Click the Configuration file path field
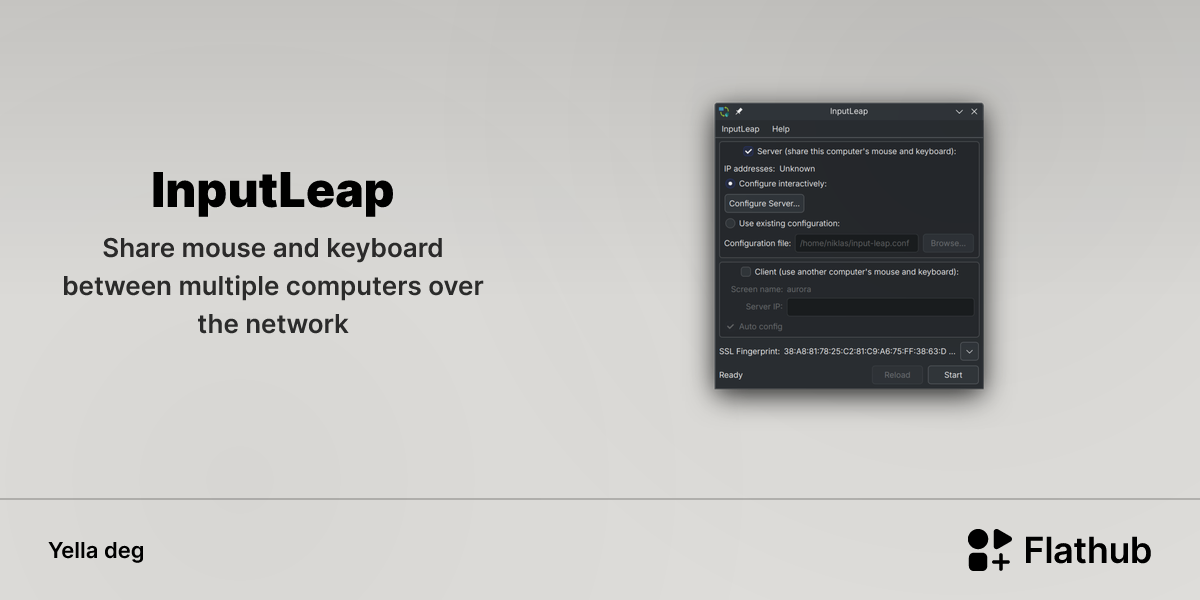Image resolution: width=1200 pixels, height=600 pixels. pyautogui.click(x=856, y=243)
